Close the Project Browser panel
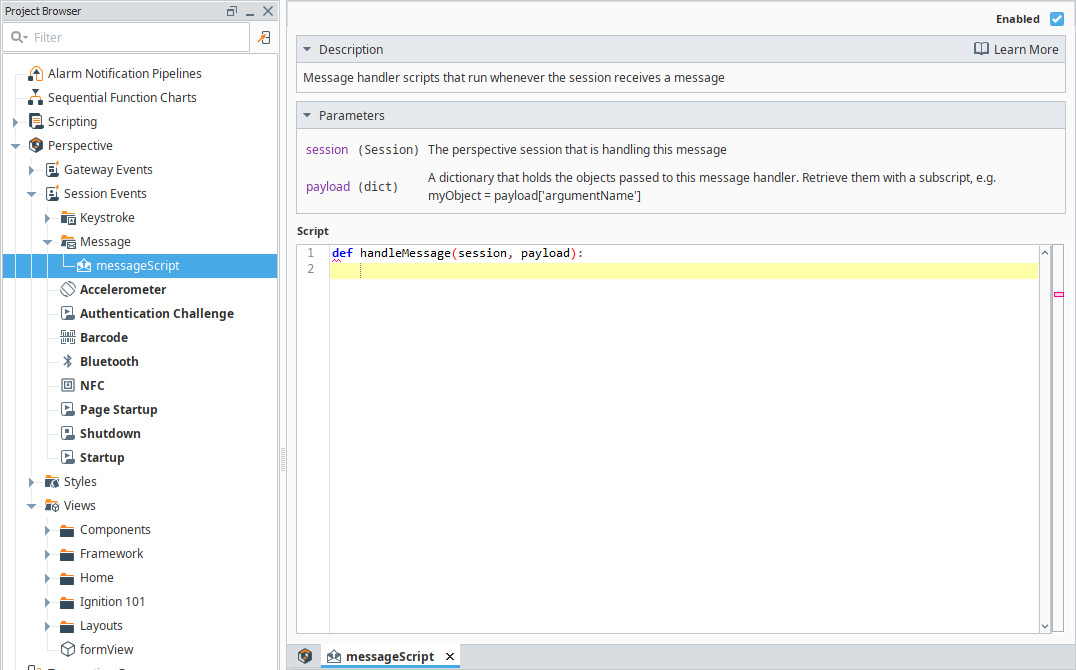Image resolution: width=1076 pixels, height=670 pixels. [268, 11]
